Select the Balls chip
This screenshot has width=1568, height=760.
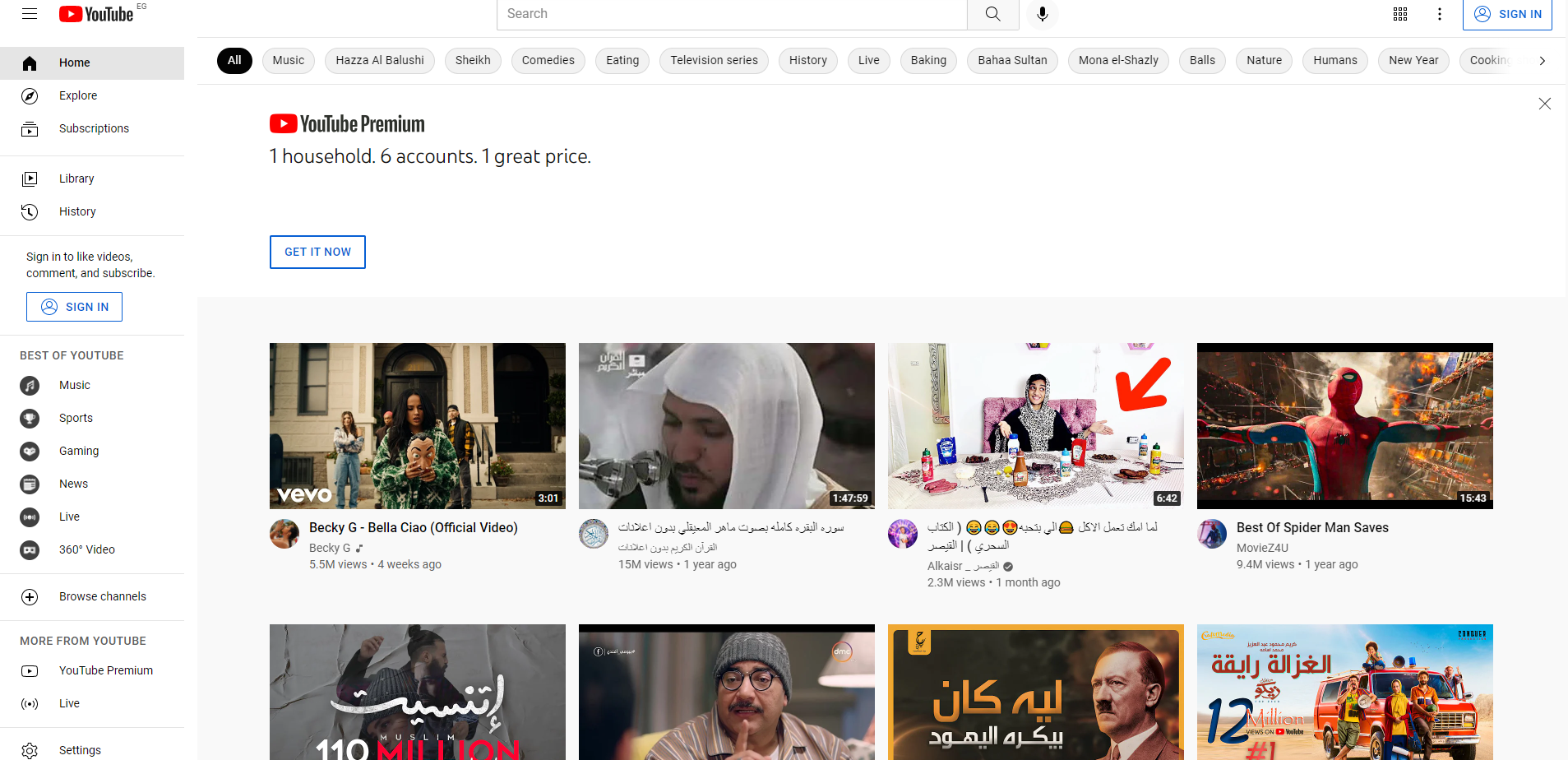(x=1202, y=61)
